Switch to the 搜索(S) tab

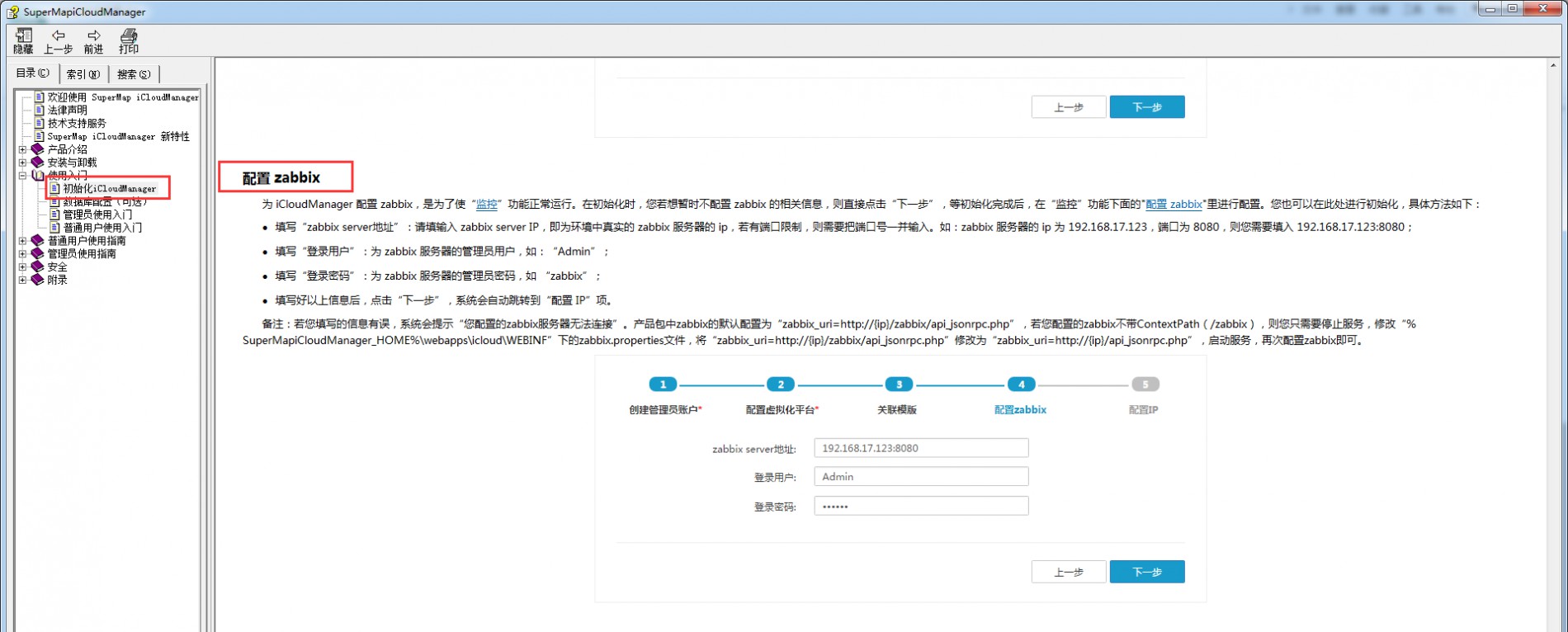134,74
